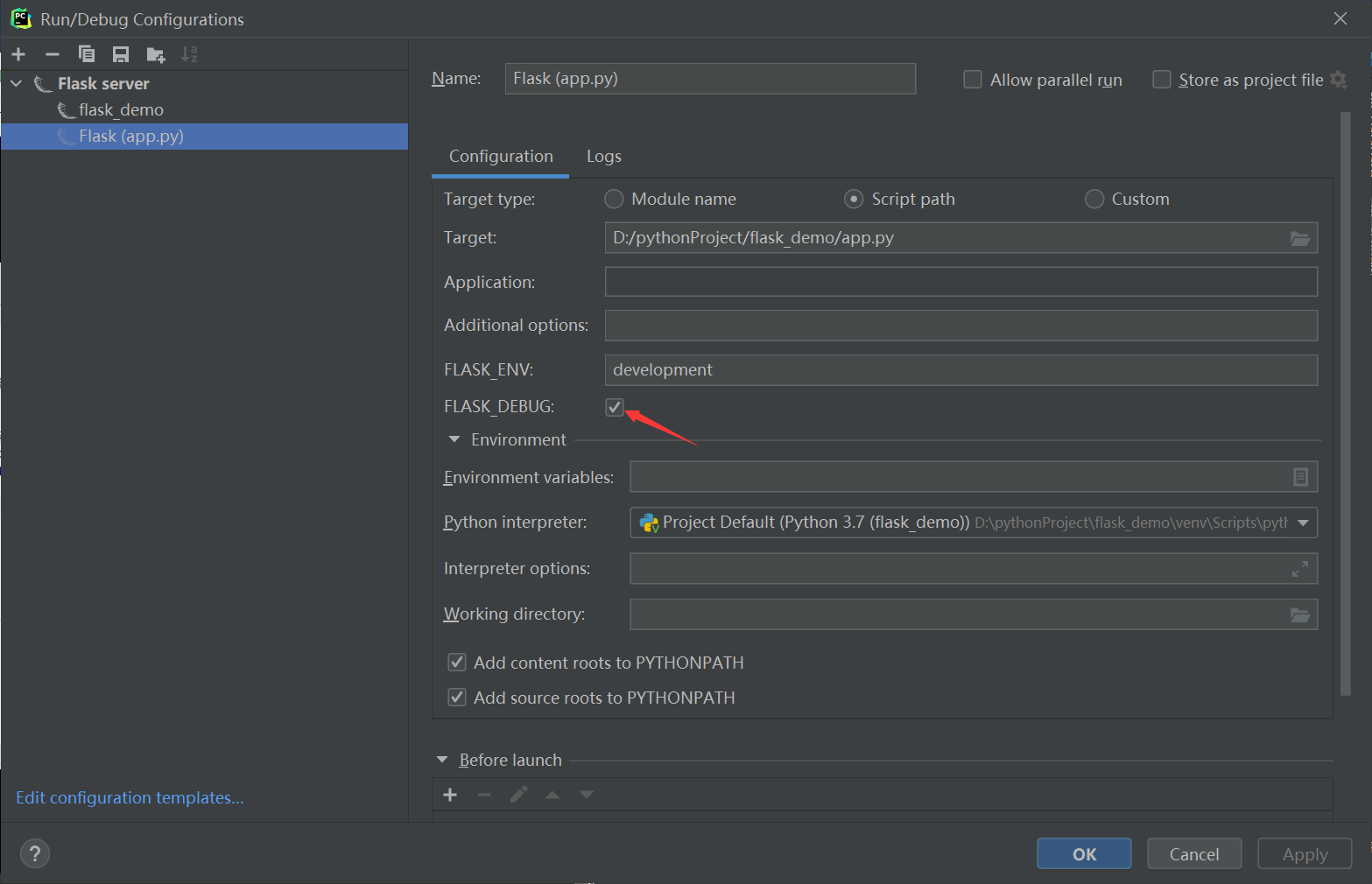Open Edit configuration templates link
This screenshot has height=884, width=1372.
point(130,797)
